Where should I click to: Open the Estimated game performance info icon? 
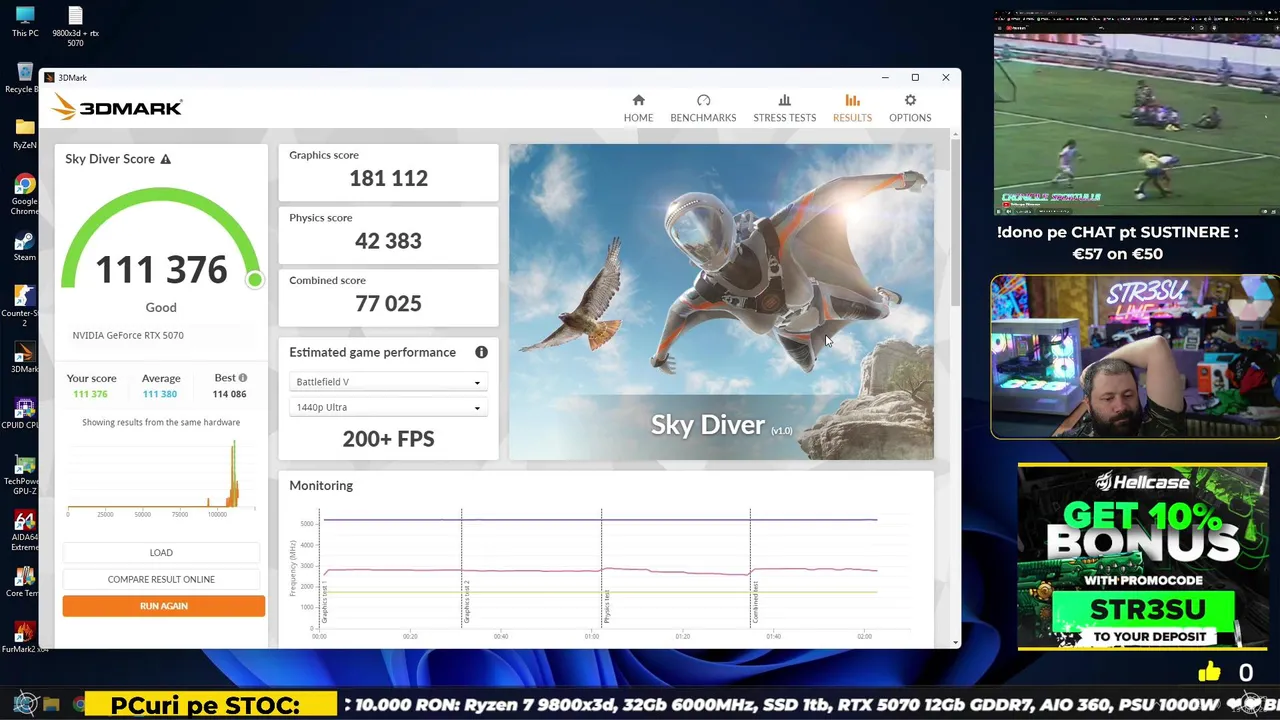click(x=481, y=352)
